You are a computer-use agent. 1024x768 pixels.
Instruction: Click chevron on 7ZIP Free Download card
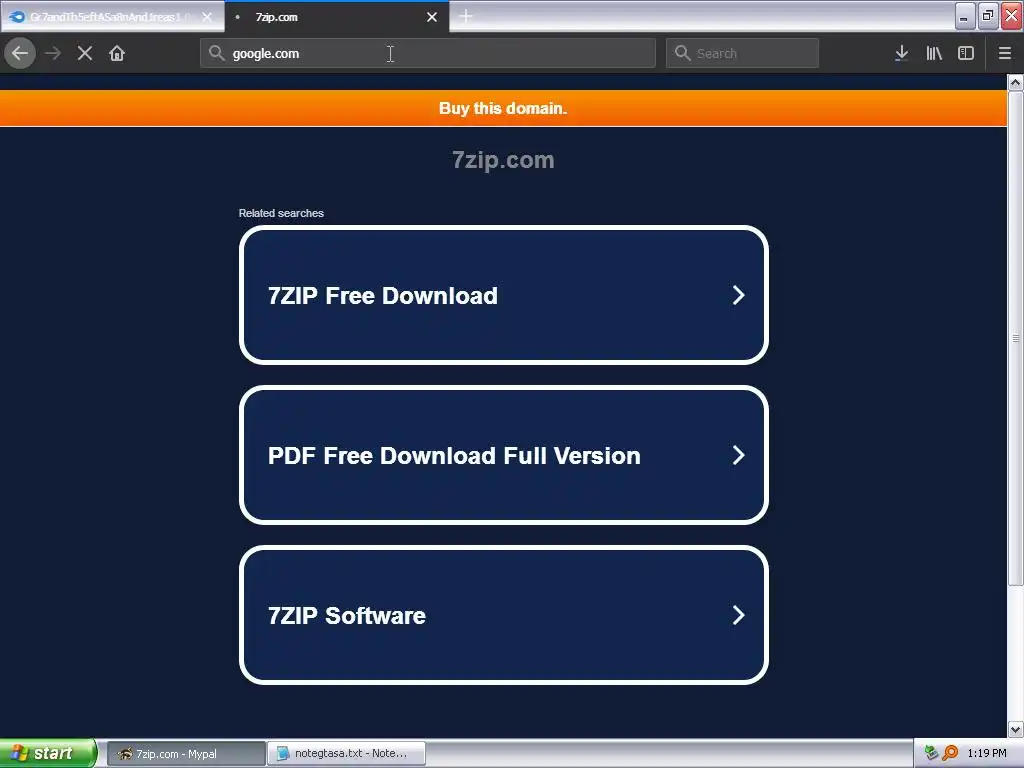tap(738, 295)
